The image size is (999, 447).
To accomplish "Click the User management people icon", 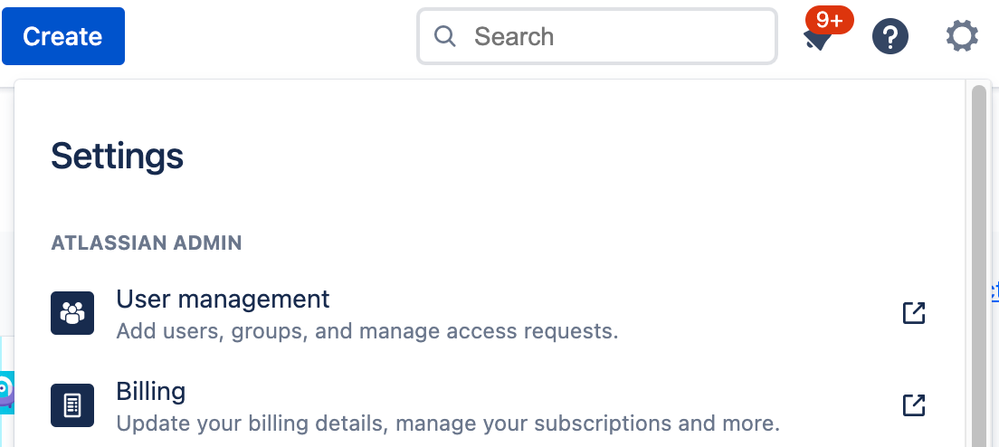I will (x=73, y=313).
